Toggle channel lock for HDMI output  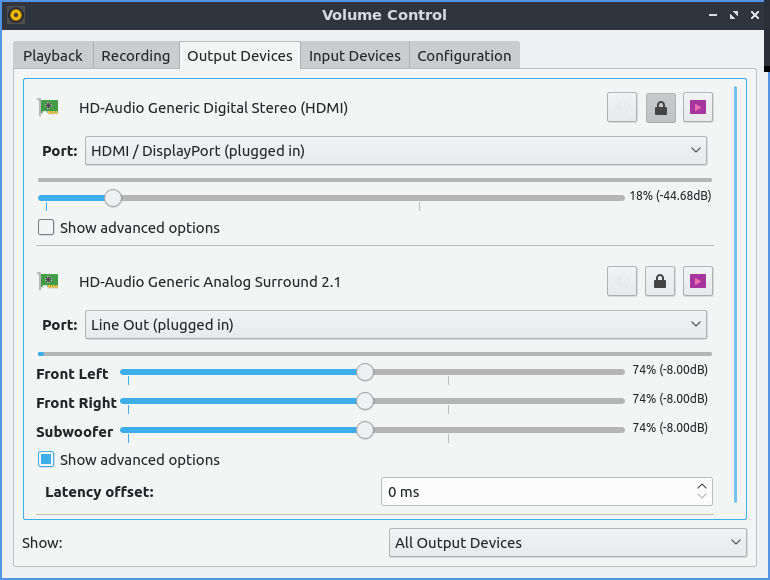[x=660, y=108]
